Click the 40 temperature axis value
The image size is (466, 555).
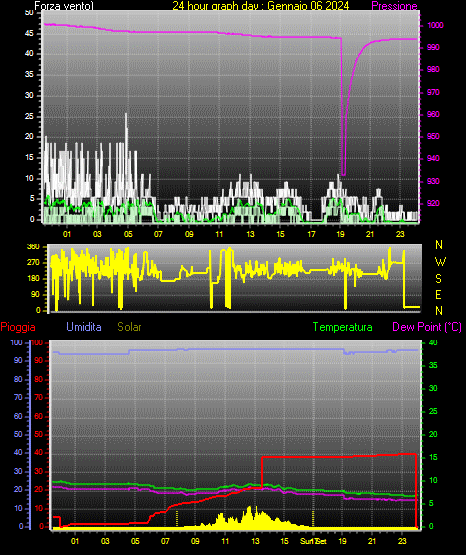pos(433,342)
